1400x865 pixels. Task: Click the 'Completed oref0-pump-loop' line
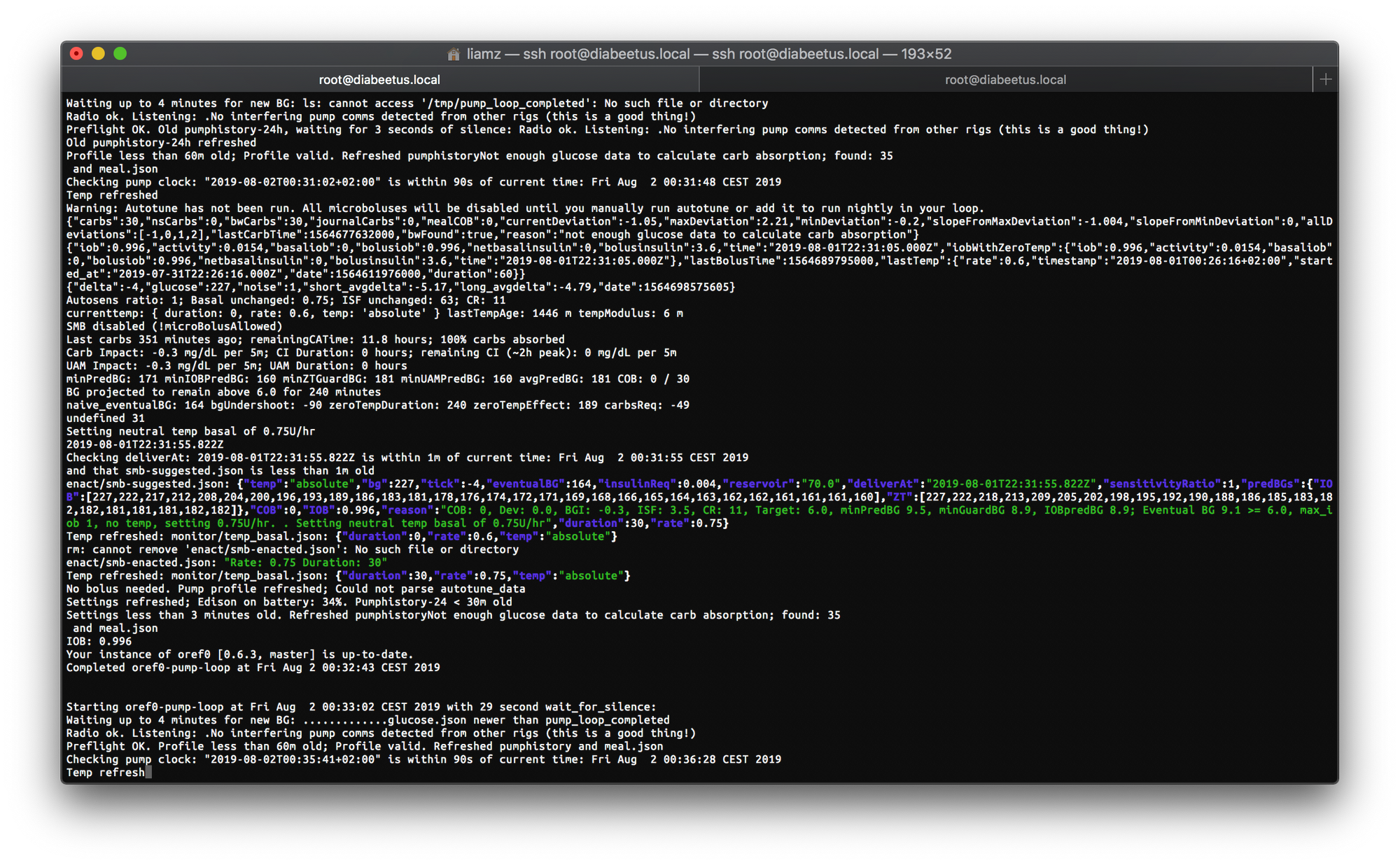(x=253, y=668)
